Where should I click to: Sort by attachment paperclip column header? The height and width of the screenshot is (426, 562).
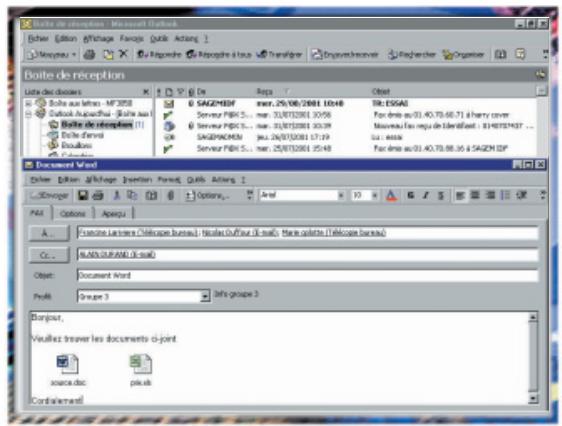pos(191,92)
